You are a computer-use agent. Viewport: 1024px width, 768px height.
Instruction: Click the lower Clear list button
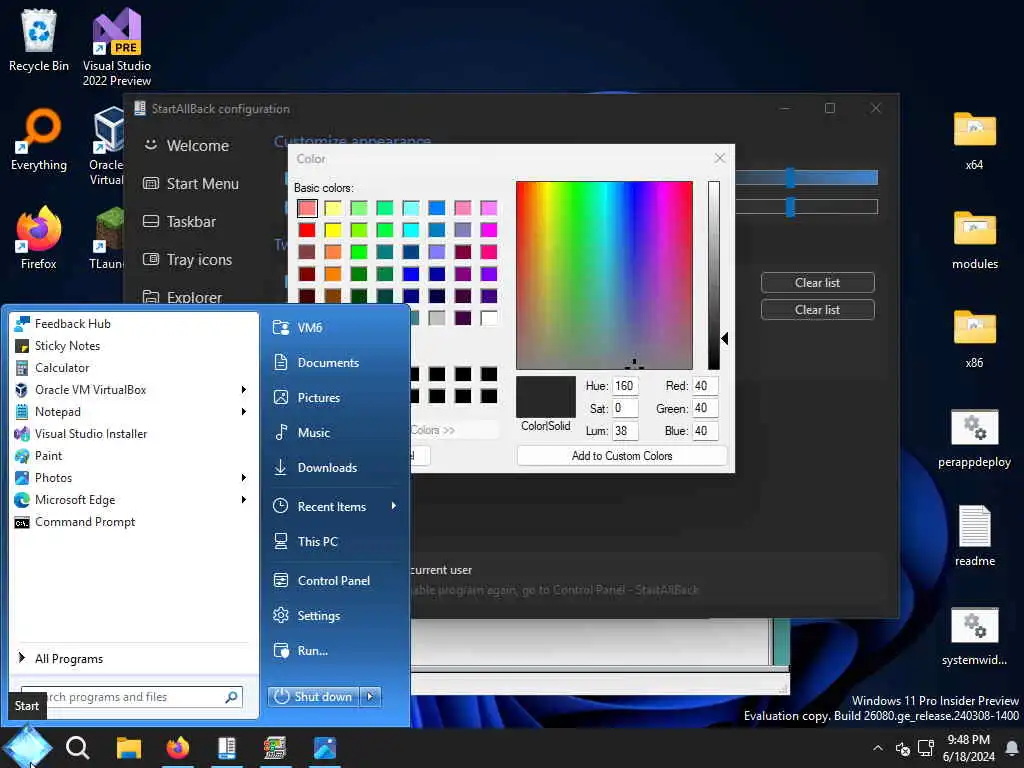click(x=818, y=310)
